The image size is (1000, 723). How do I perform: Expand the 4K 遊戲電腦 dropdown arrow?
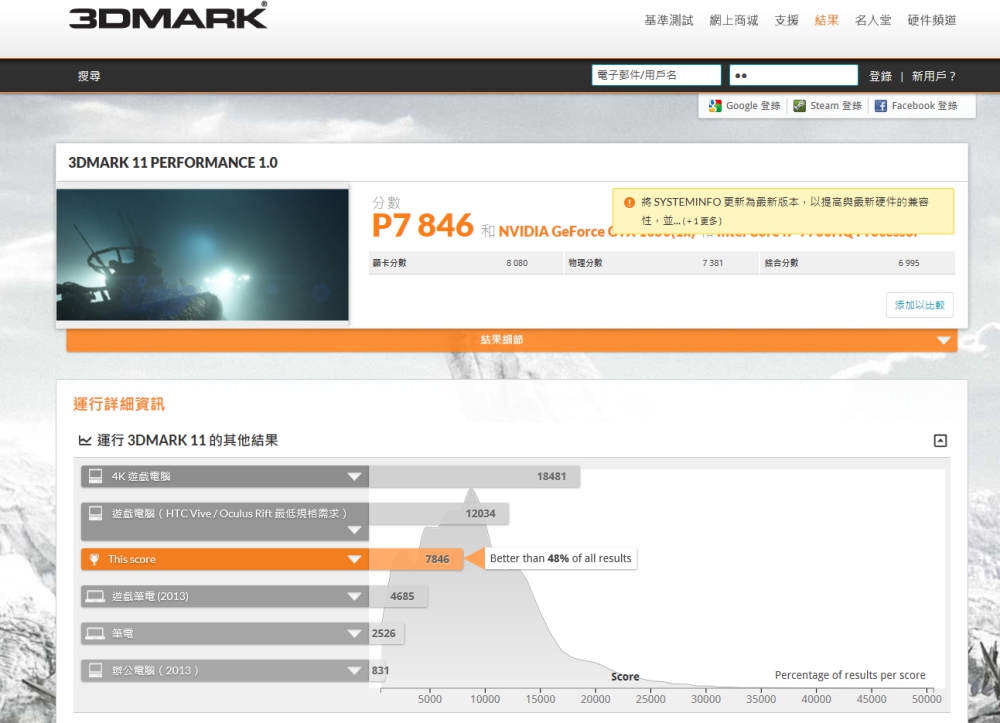click(x=355, y=476)
